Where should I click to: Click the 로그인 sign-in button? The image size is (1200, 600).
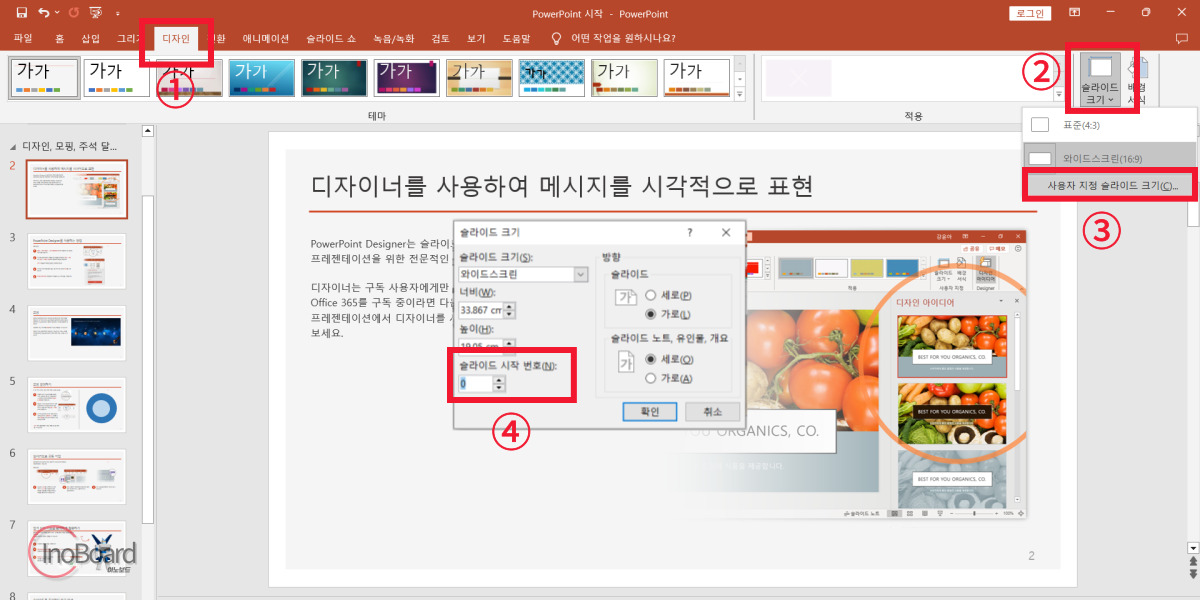click(1030, 13)
